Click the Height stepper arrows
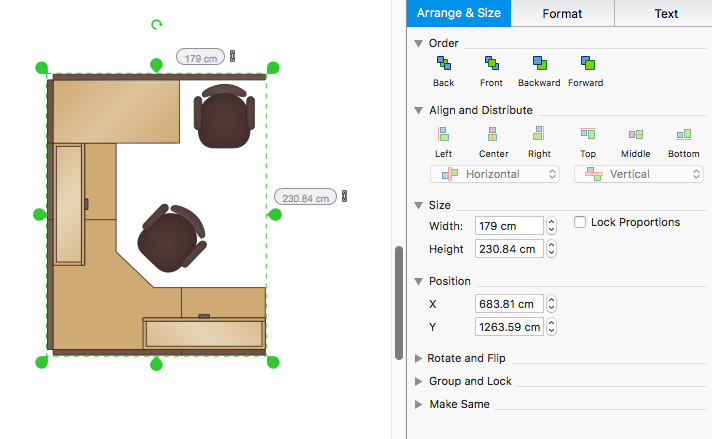 coord(551,249)
